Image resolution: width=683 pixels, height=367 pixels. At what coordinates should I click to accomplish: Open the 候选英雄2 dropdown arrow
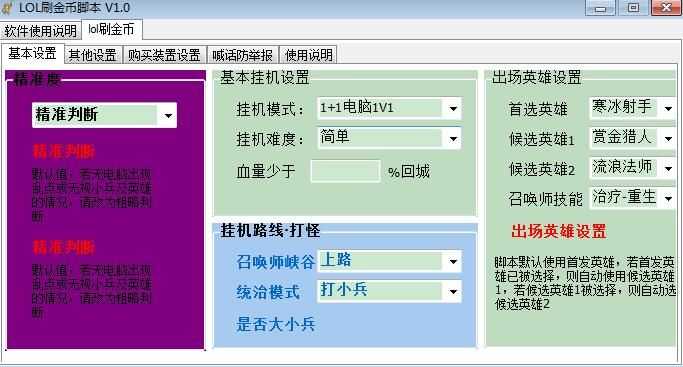(x=668, y=168)
